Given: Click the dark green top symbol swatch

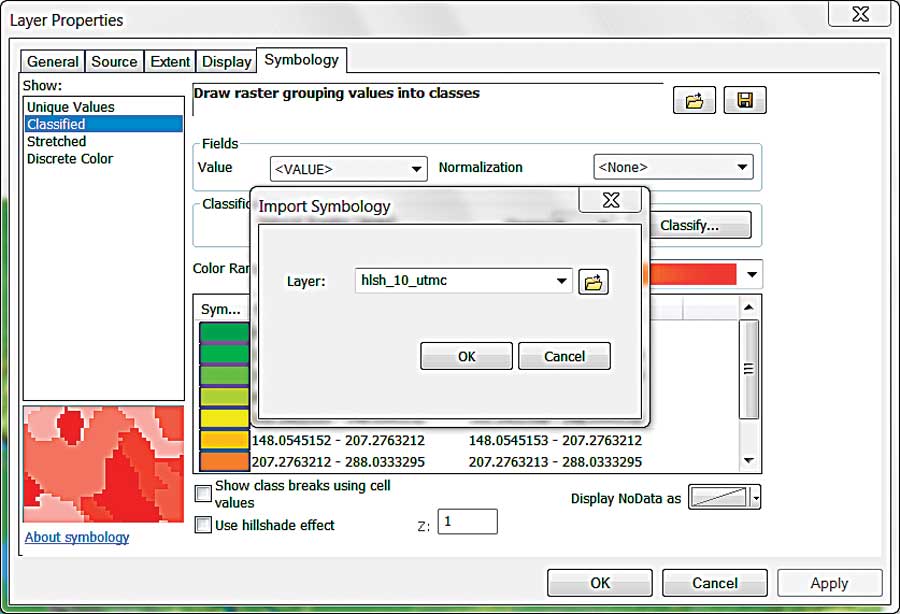Looking at the screenshot, I should (224, 332).
